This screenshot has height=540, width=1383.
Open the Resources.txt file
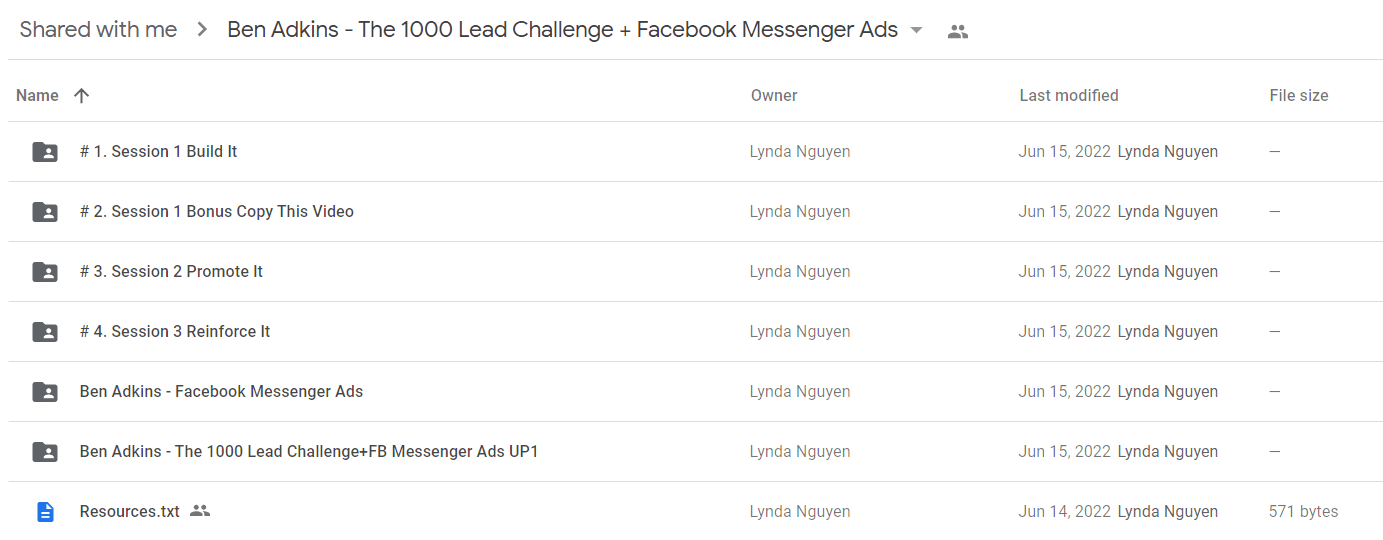point(130,512)
